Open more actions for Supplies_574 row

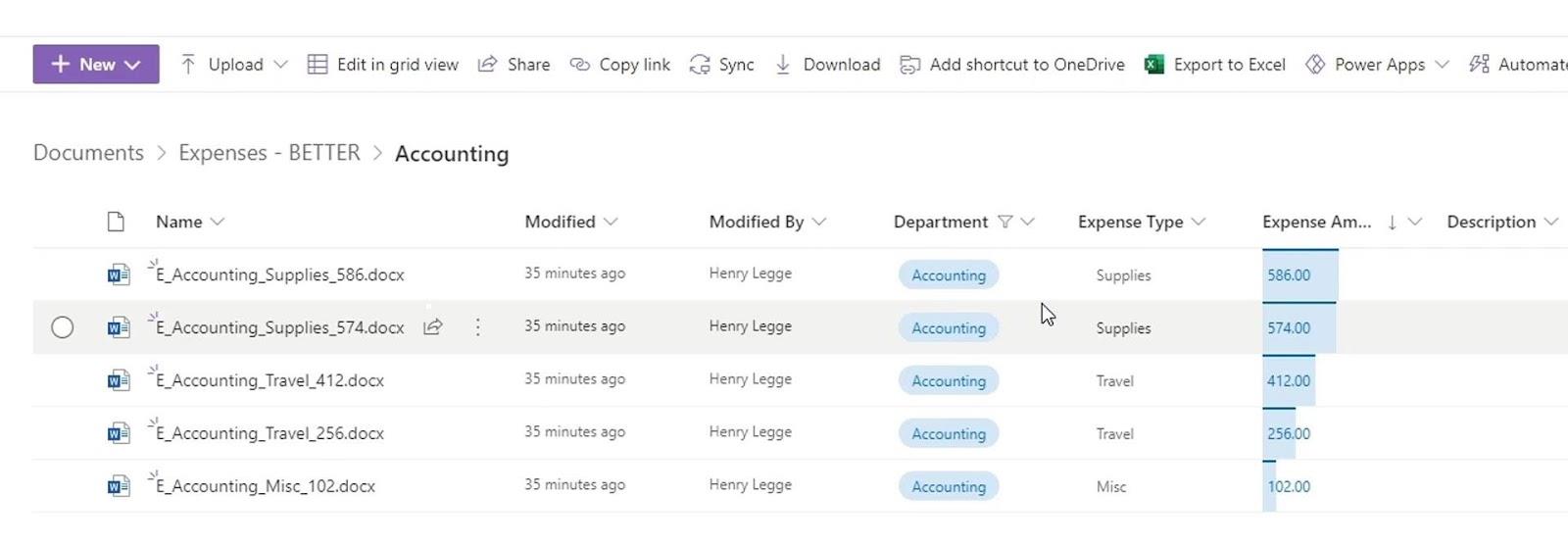(x=477, y=327)
